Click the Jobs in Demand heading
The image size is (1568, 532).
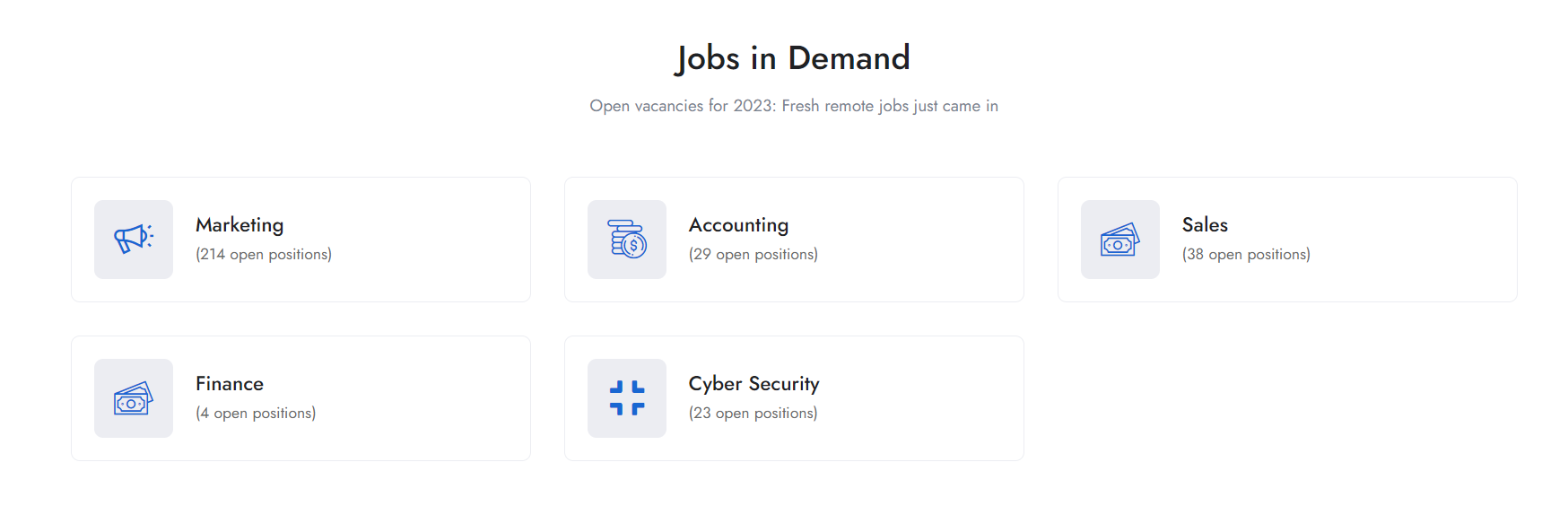point(793,58)
